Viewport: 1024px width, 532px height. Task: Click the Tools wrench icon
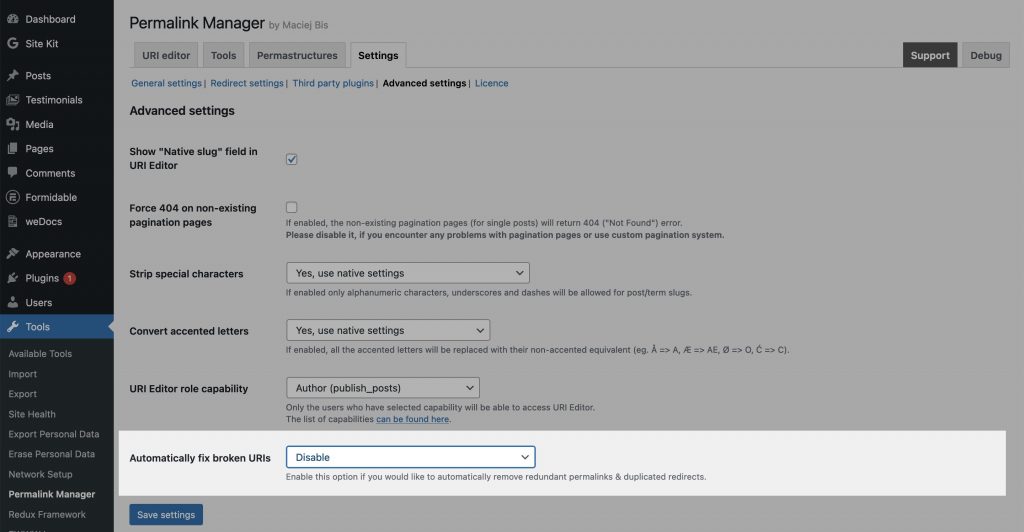(x=12, y=326)
